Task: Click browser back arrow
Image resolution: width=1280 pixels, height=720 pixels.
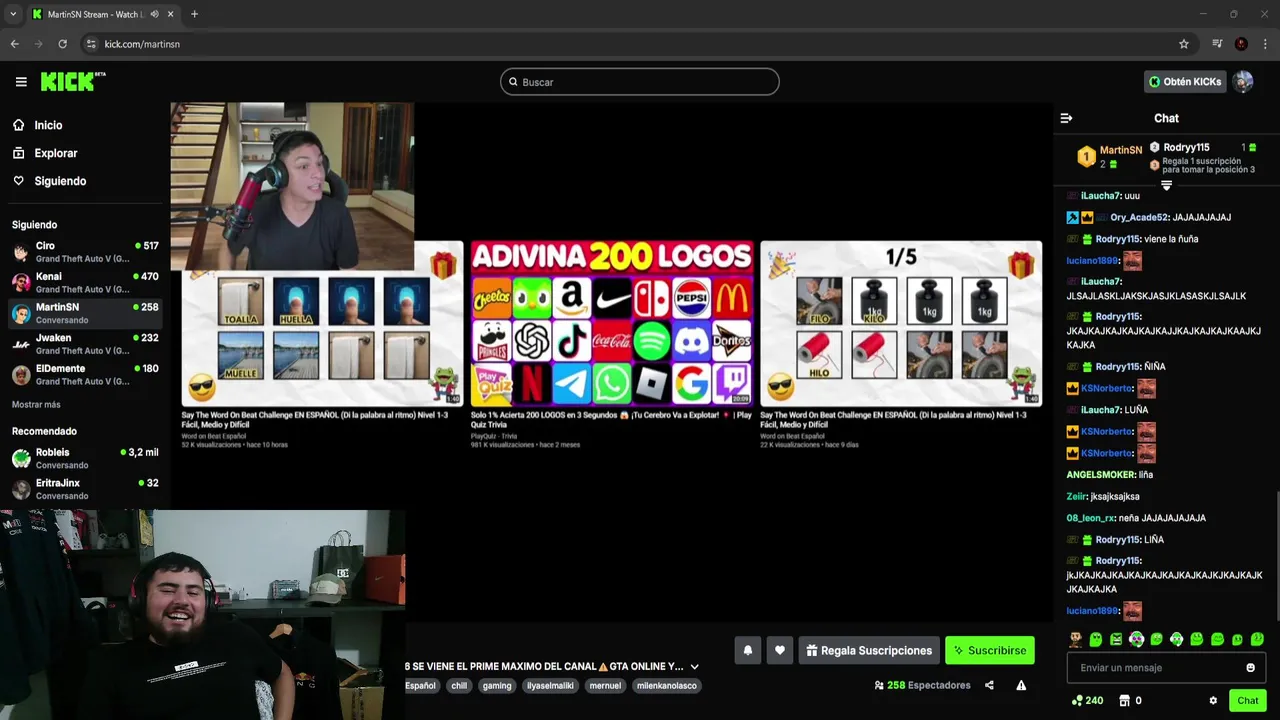Action: coord(15,44)
